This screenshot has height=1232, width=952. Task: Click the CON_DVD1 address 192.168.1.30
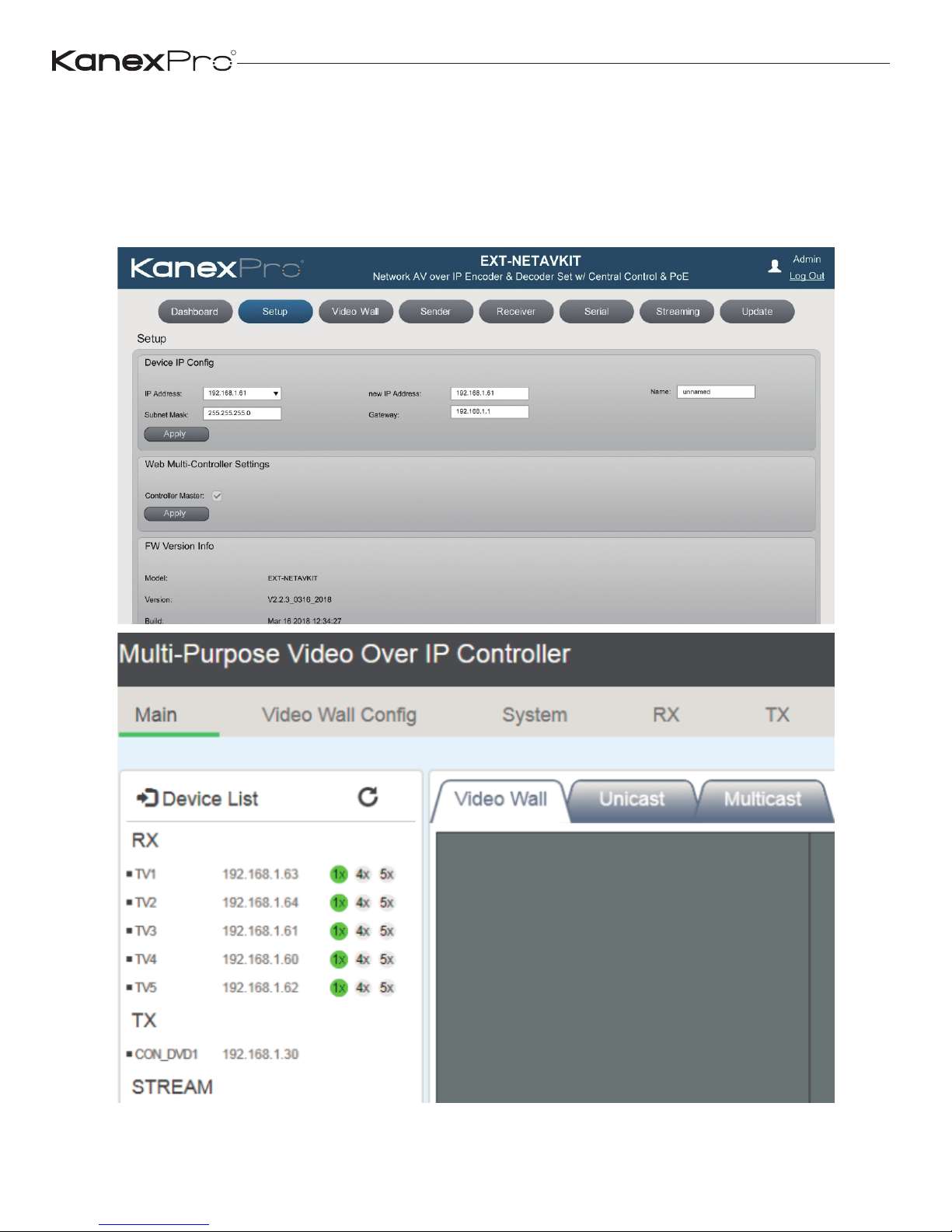260,1055
